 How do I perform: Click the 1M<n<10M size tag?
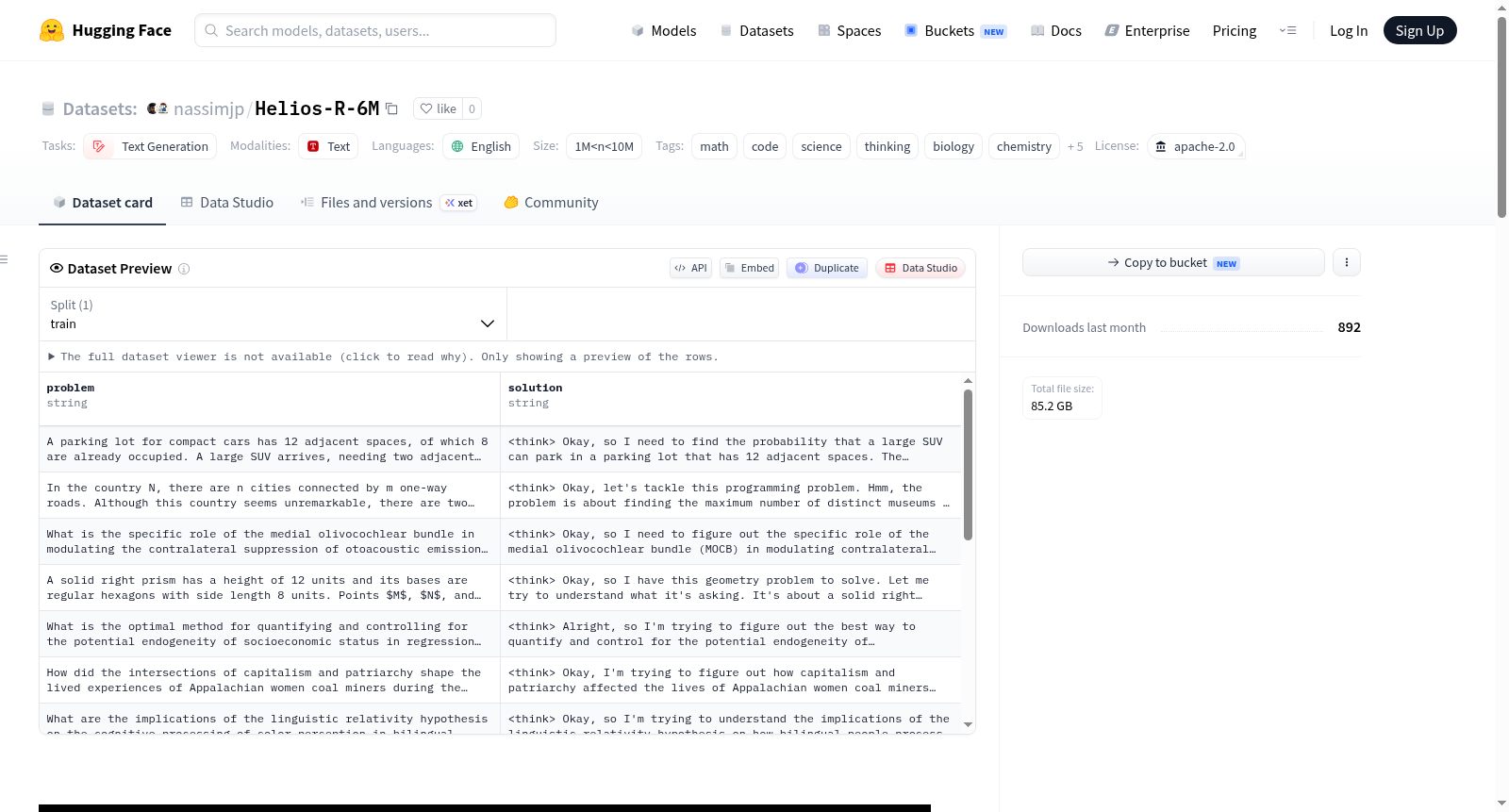pos(605,146)
